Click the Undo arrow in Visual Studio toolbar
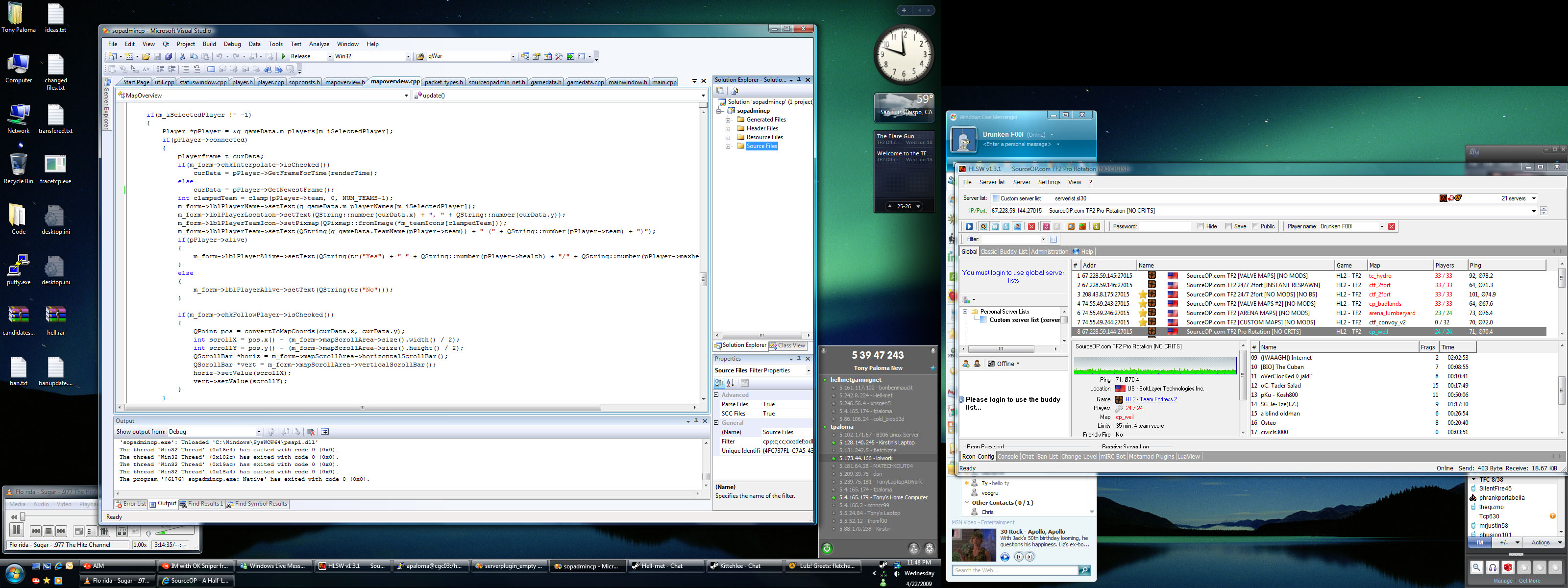The height and width of the screenshot is (588, 1568). [x=219, y=57]
